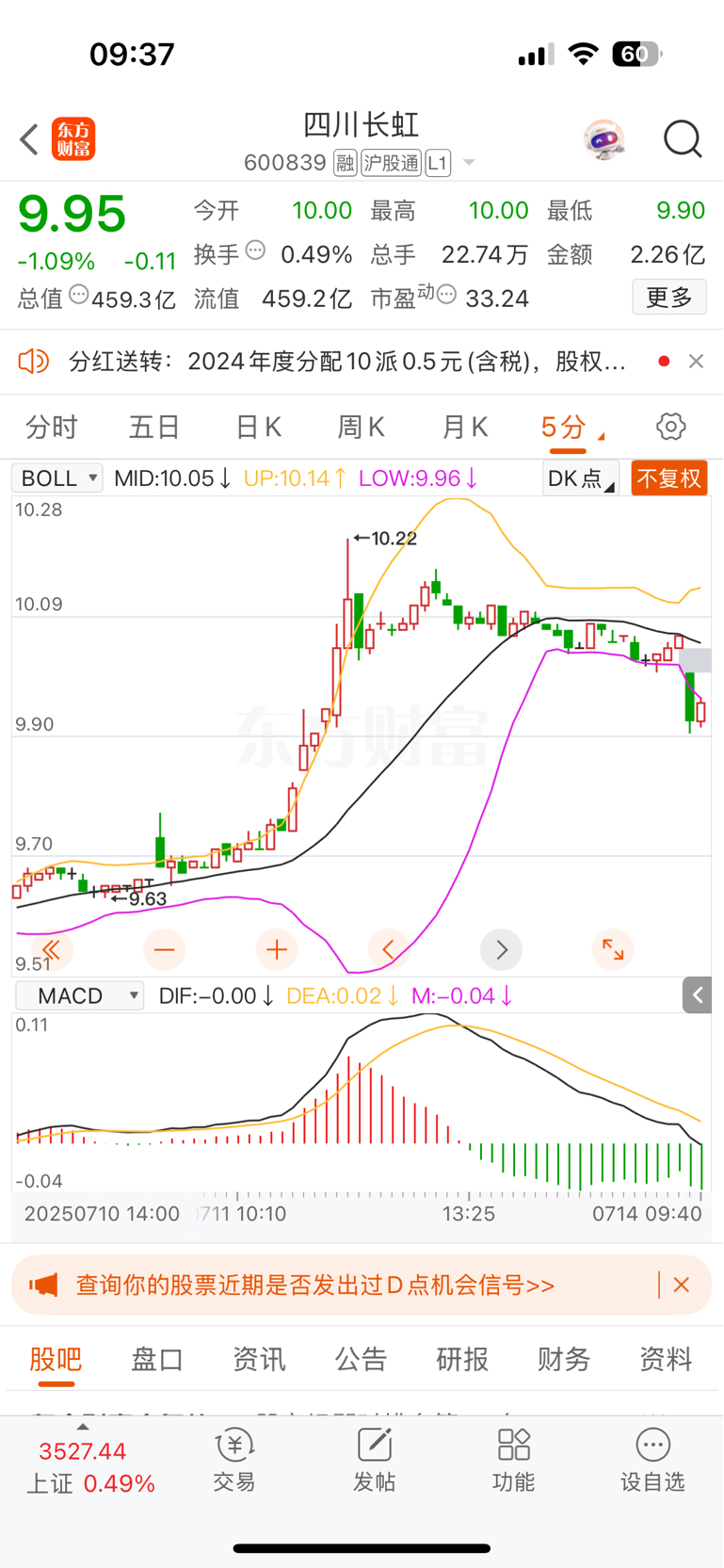Open the 东方财富 orange logo
The image size is (724, 1568).
coord(73,139)
